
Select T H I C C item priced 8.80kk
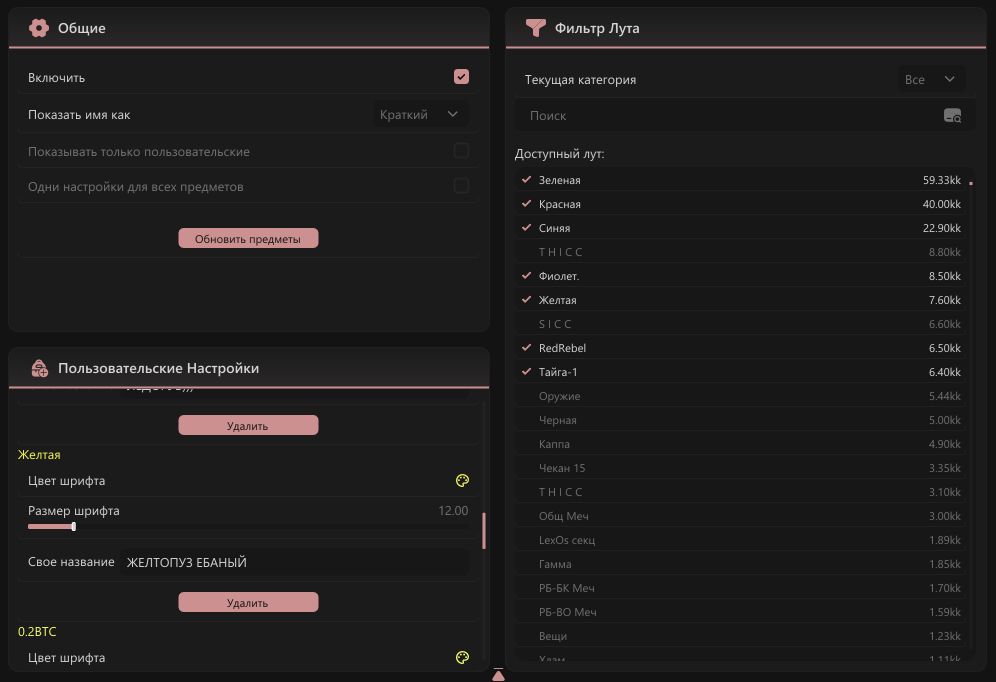[x=741, y=252]
